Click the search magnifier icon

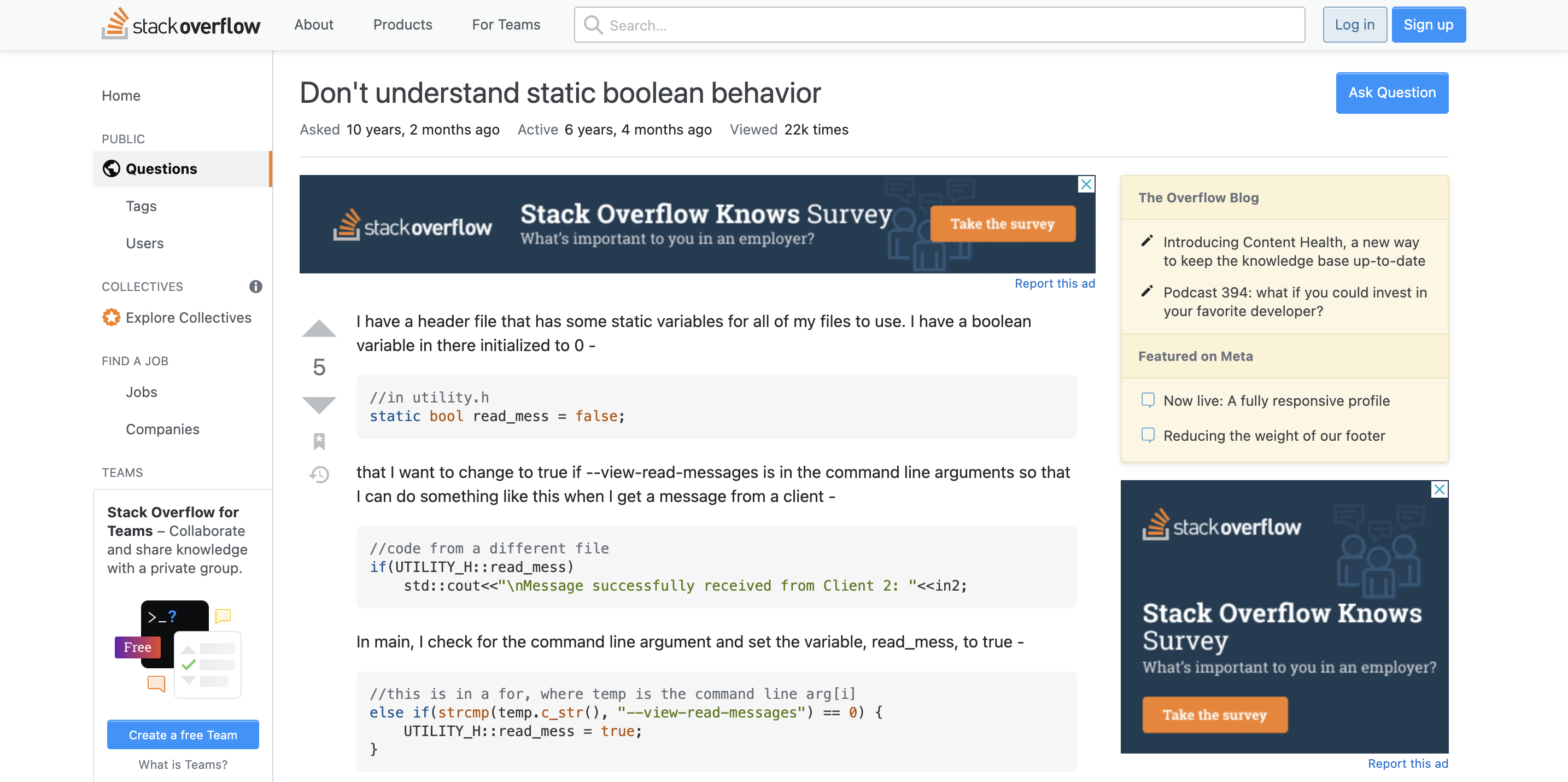(x=593, y=25)
